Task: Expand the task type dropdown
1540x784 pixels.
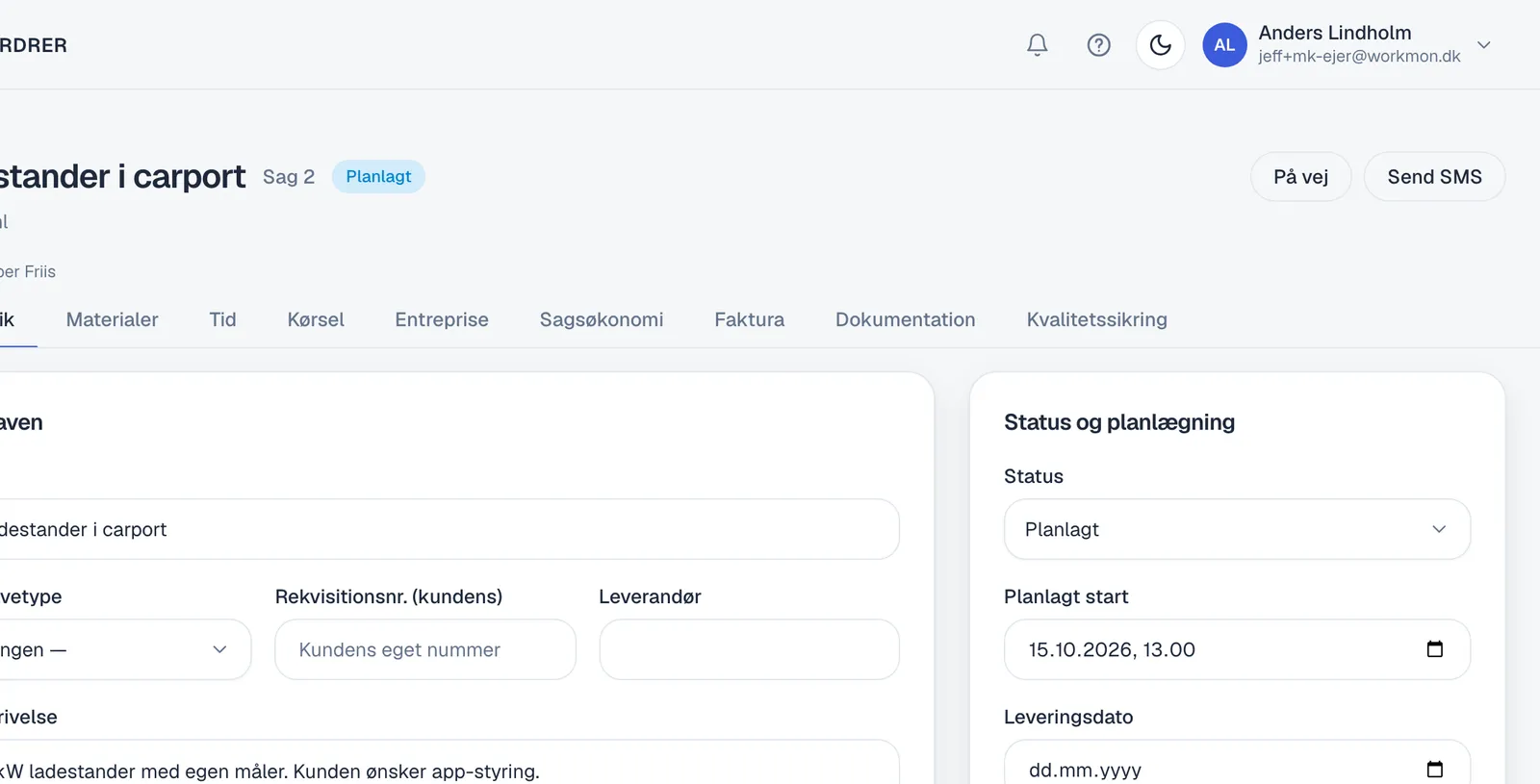Action: tap(125, 649)
